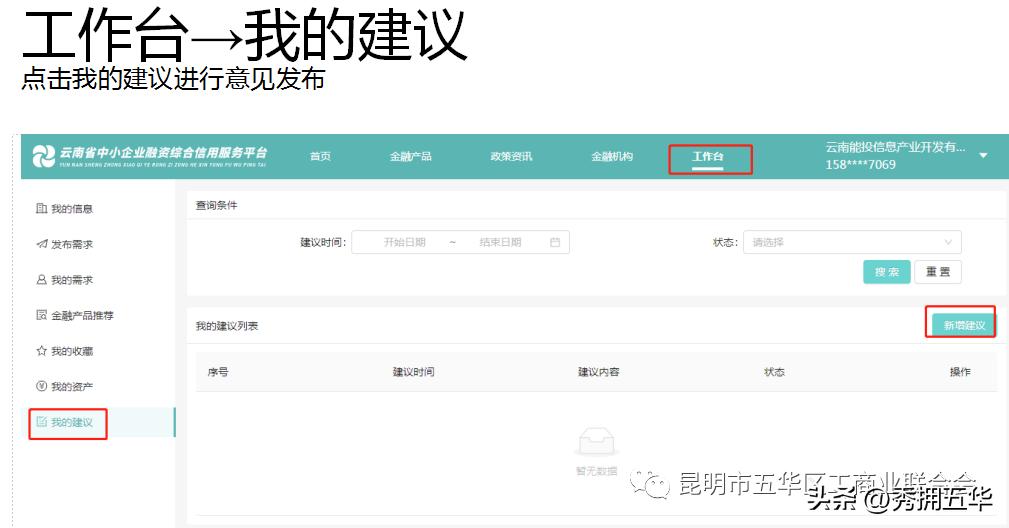1009x528 pixels.
Task: Click the 云南能投信息产业开发有... account name
Action: point(895,147)
